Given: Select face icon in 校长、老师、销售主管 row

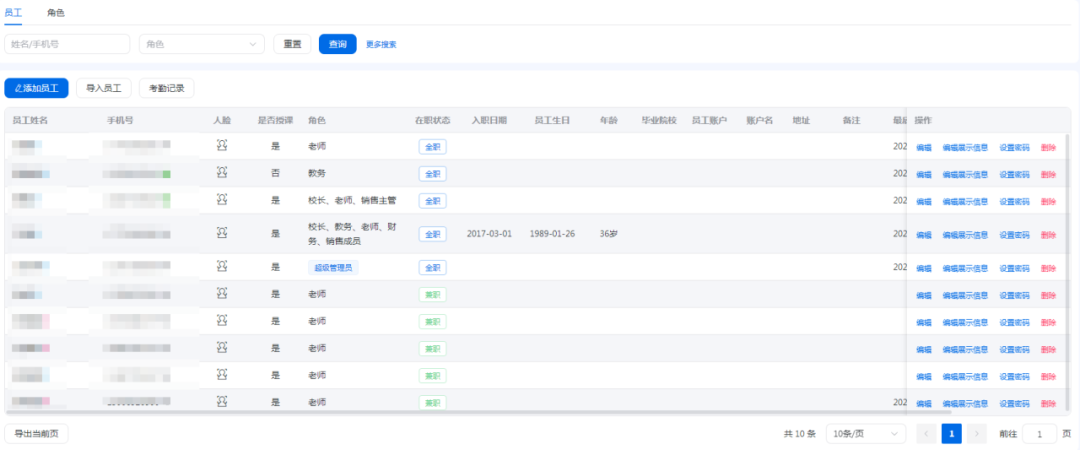Looking at the screenshot, I should point(222,200).
